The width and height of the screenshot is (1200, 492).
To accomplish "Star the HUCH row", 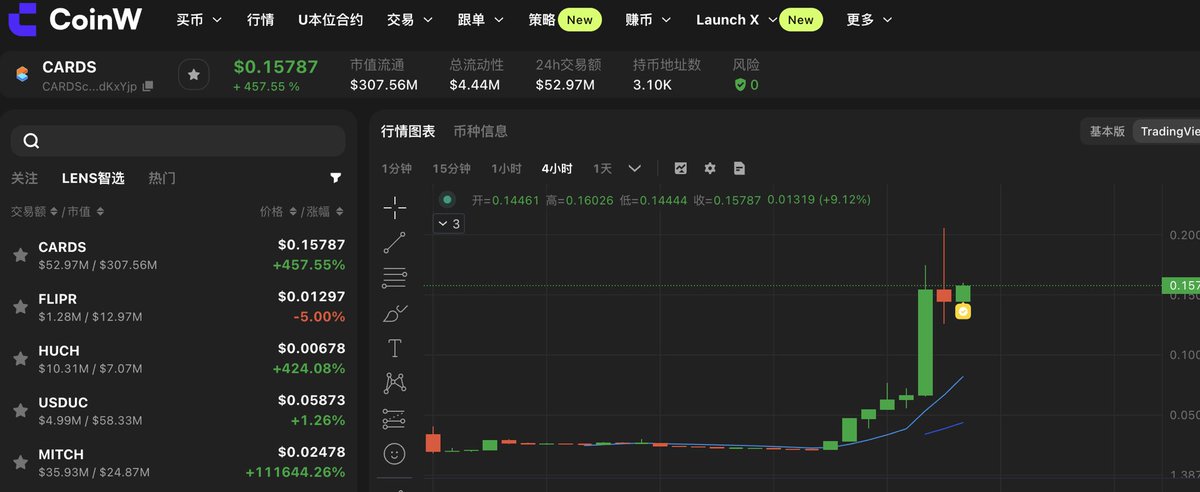I will point(20,359).
